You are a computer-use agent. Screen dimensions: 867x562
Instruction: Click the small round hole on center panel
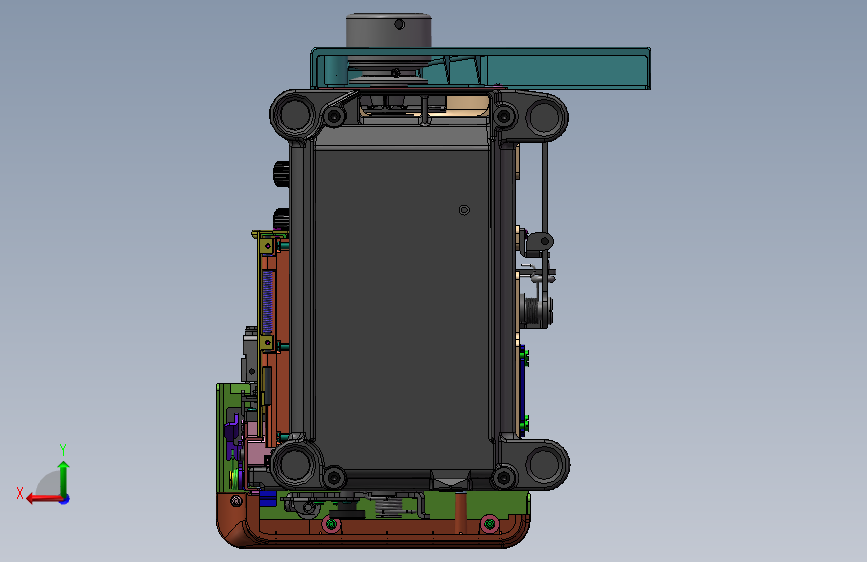(x=464, y=210)
